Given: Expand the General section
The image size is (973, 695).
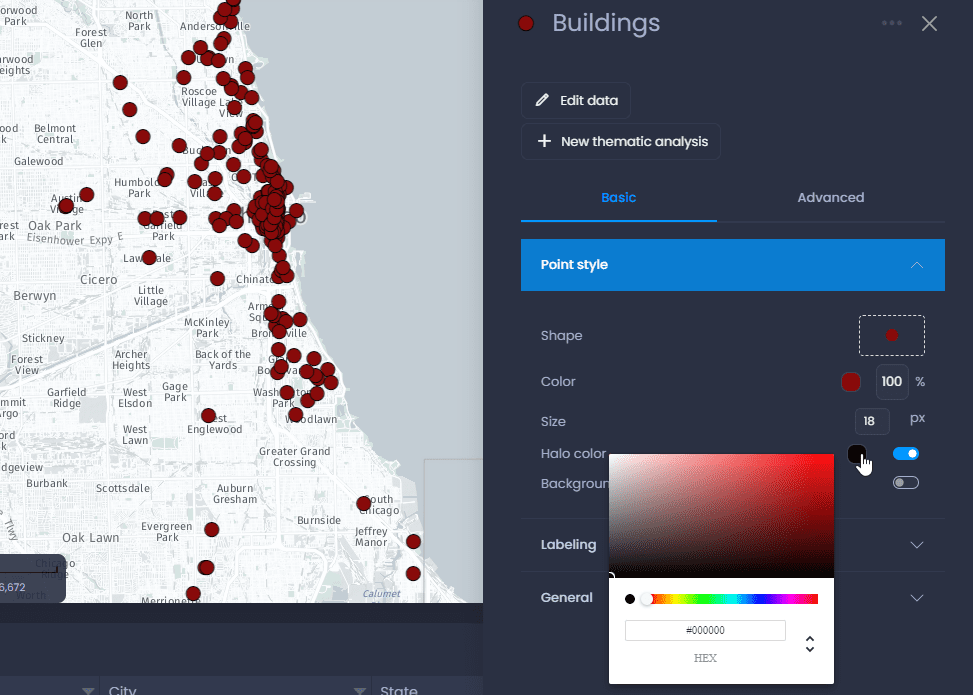Looking at the screenshot, I should 733,598.
